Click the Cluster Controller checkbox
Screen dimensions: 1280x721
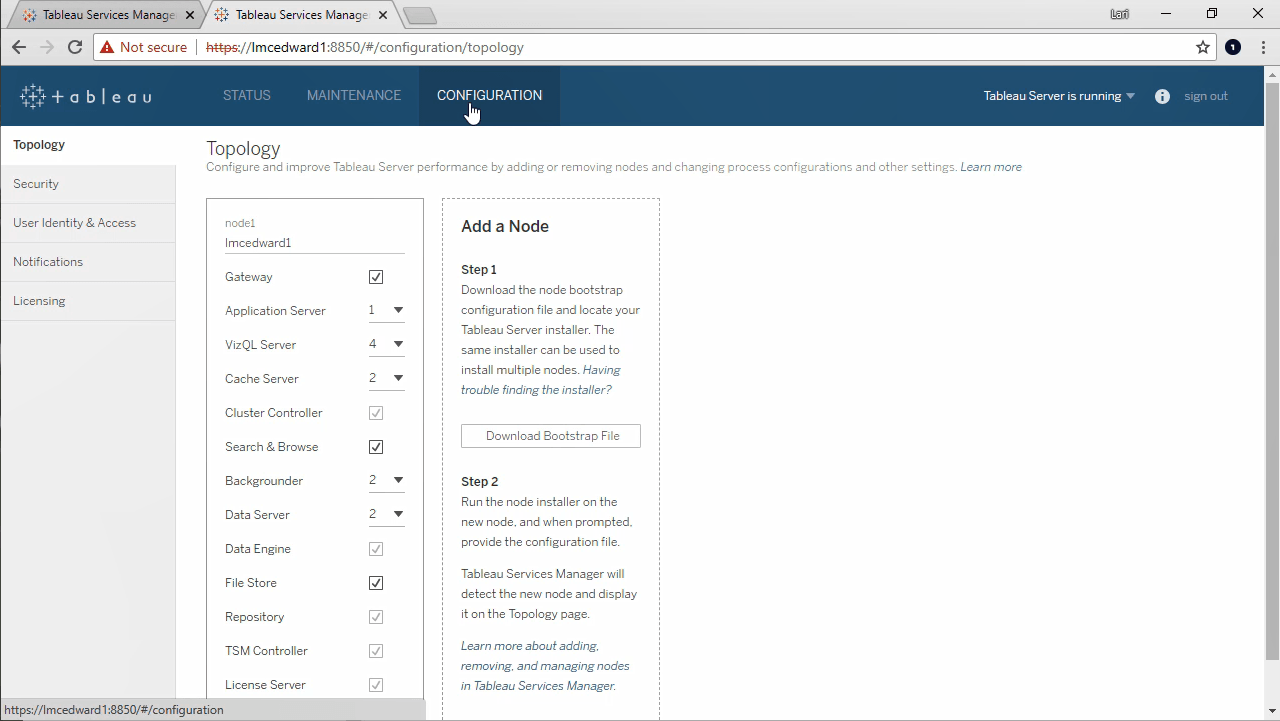click(376, 413)
